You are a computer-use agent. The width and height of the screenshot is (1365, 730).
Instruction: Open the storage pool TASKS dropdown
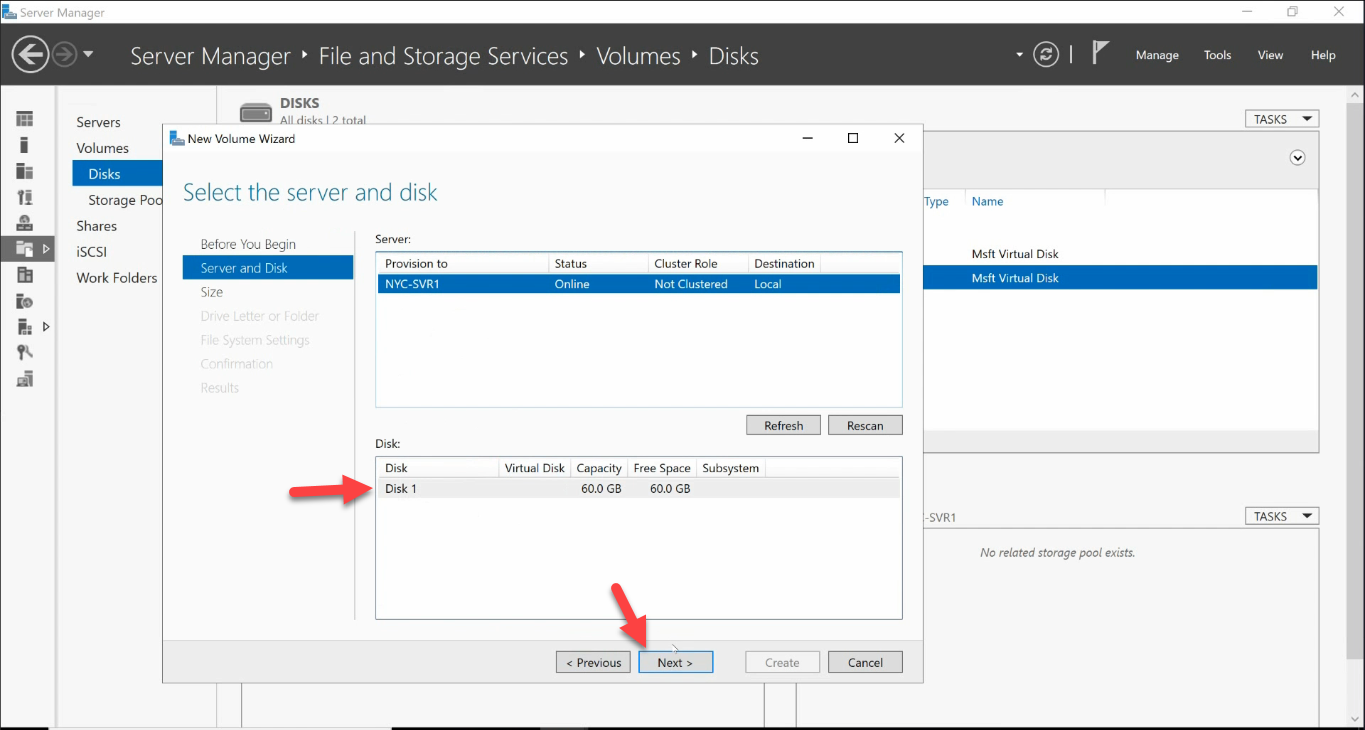1281,516
